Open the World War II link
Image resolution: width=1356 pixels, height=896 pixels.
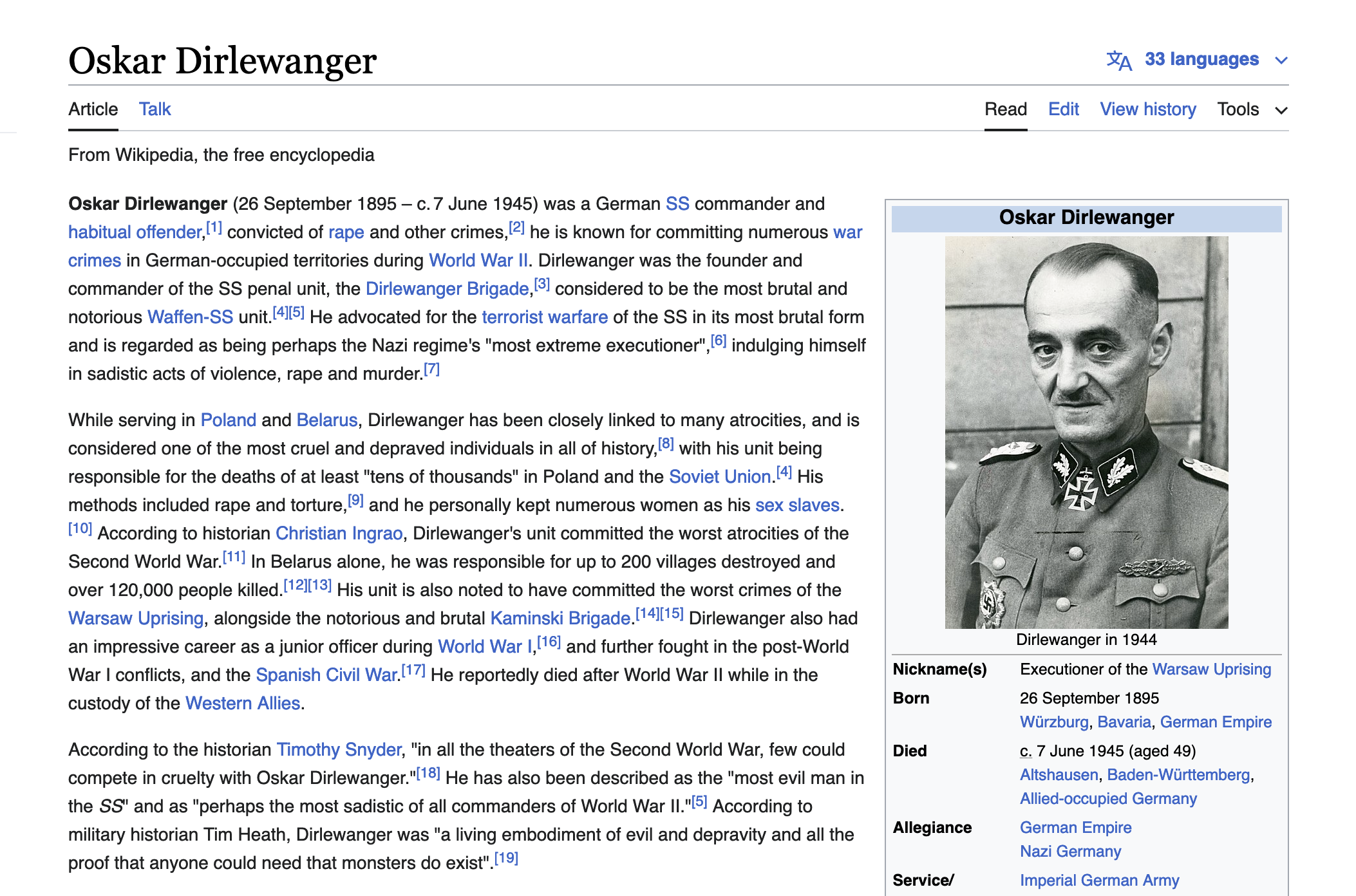[478, 261]
